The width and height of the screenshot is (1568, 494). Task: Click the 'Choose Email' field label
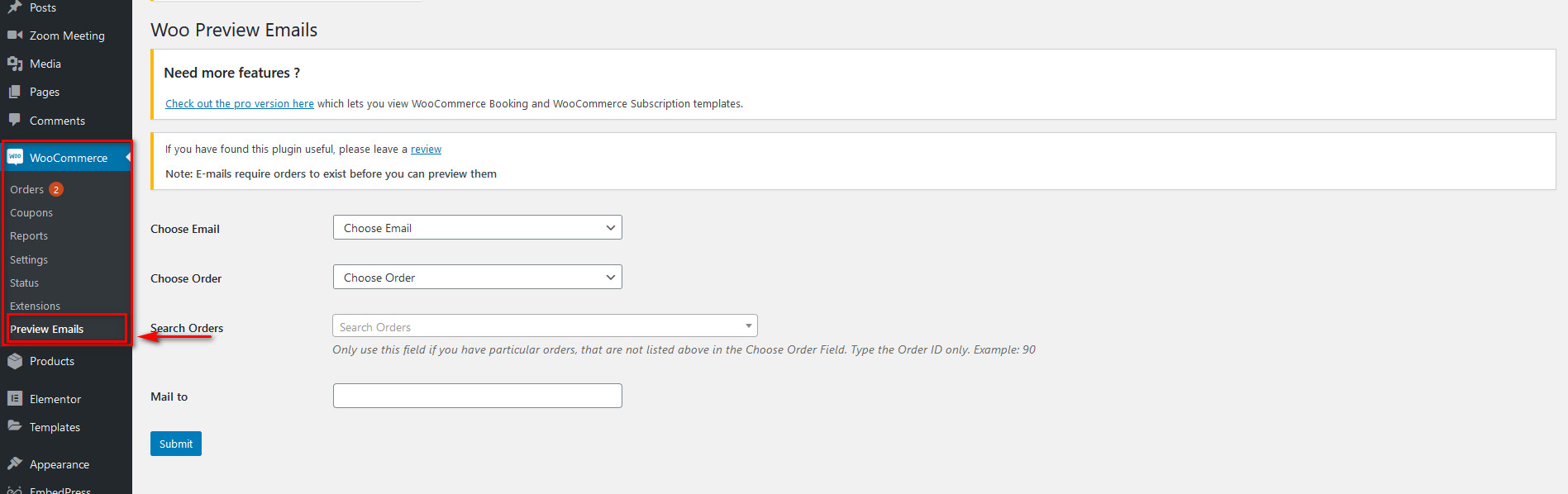[x=185, y=229]
